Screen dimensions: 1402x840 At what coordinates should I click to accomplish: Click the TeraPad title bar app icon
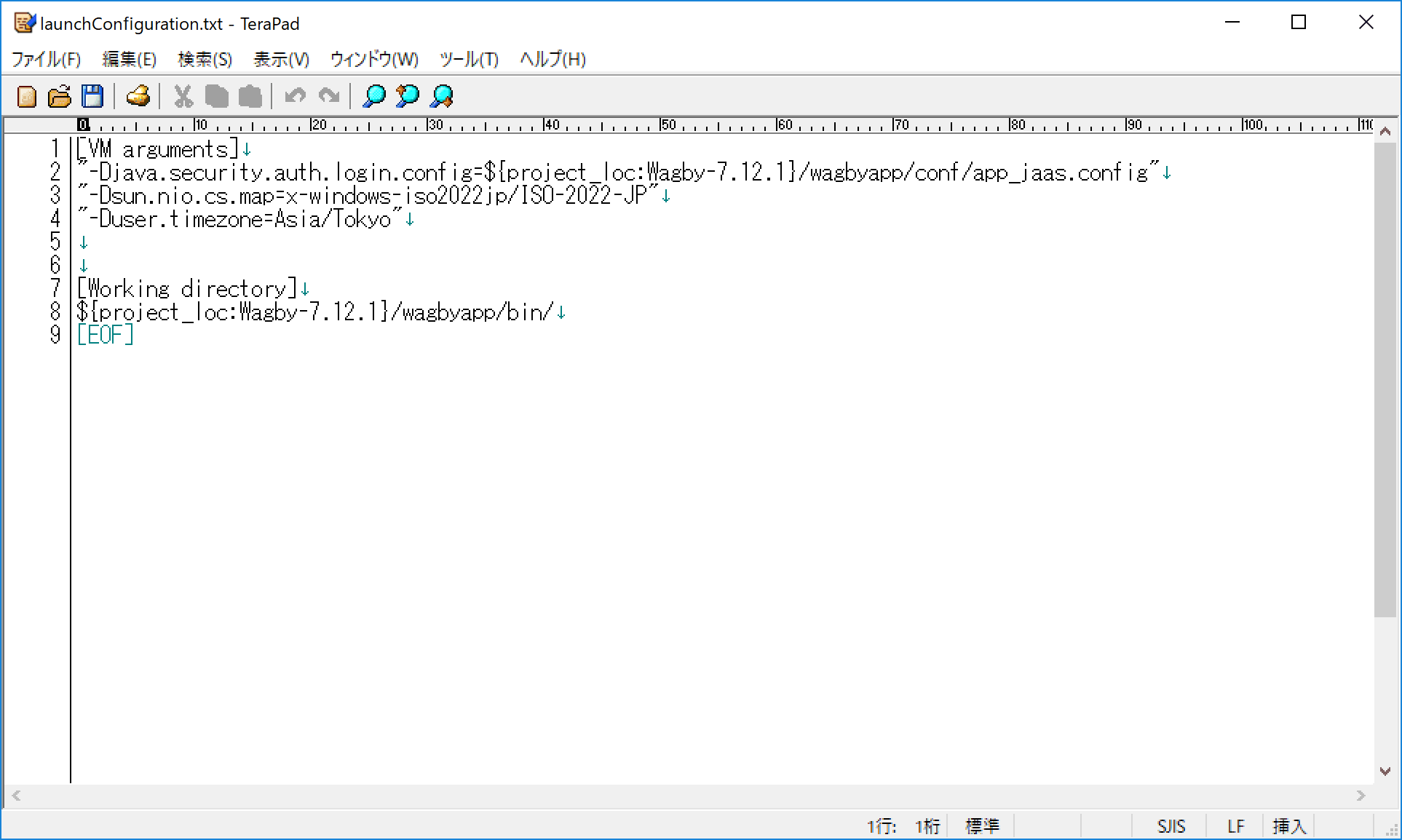pos(24,23)
